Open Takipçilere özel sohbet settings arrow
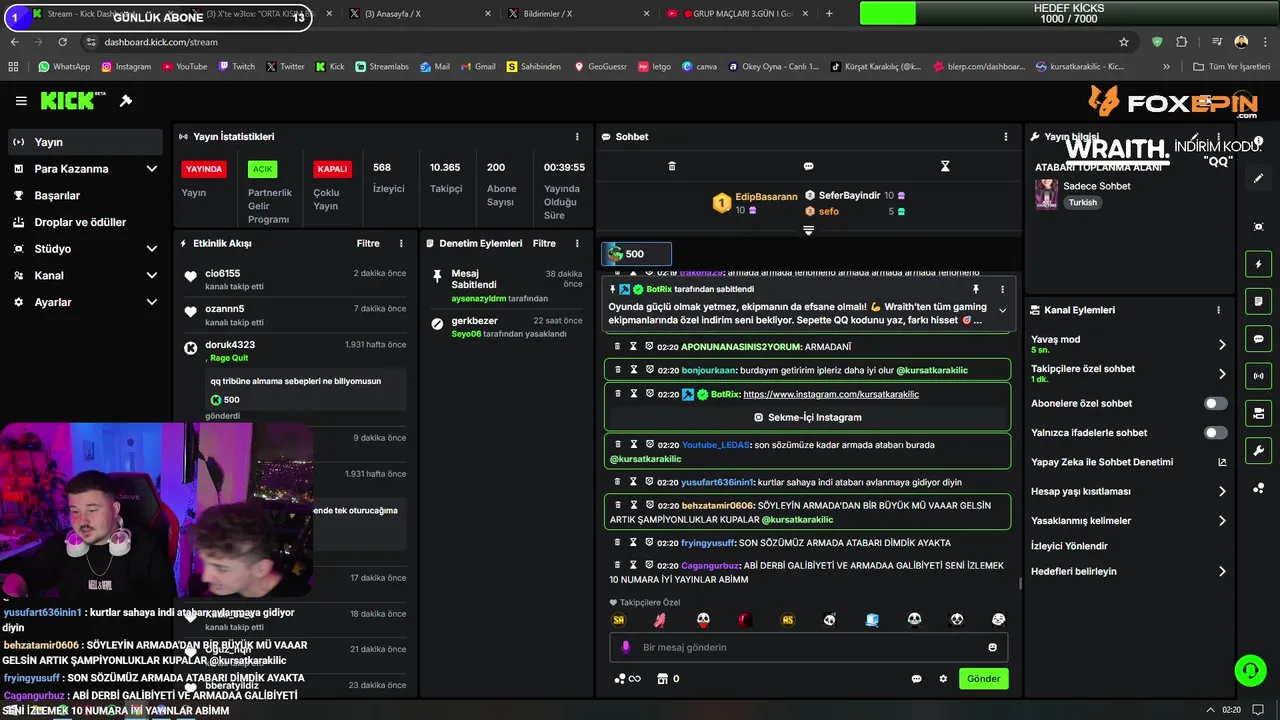The image size is (1280, 720). (1222, 374)
